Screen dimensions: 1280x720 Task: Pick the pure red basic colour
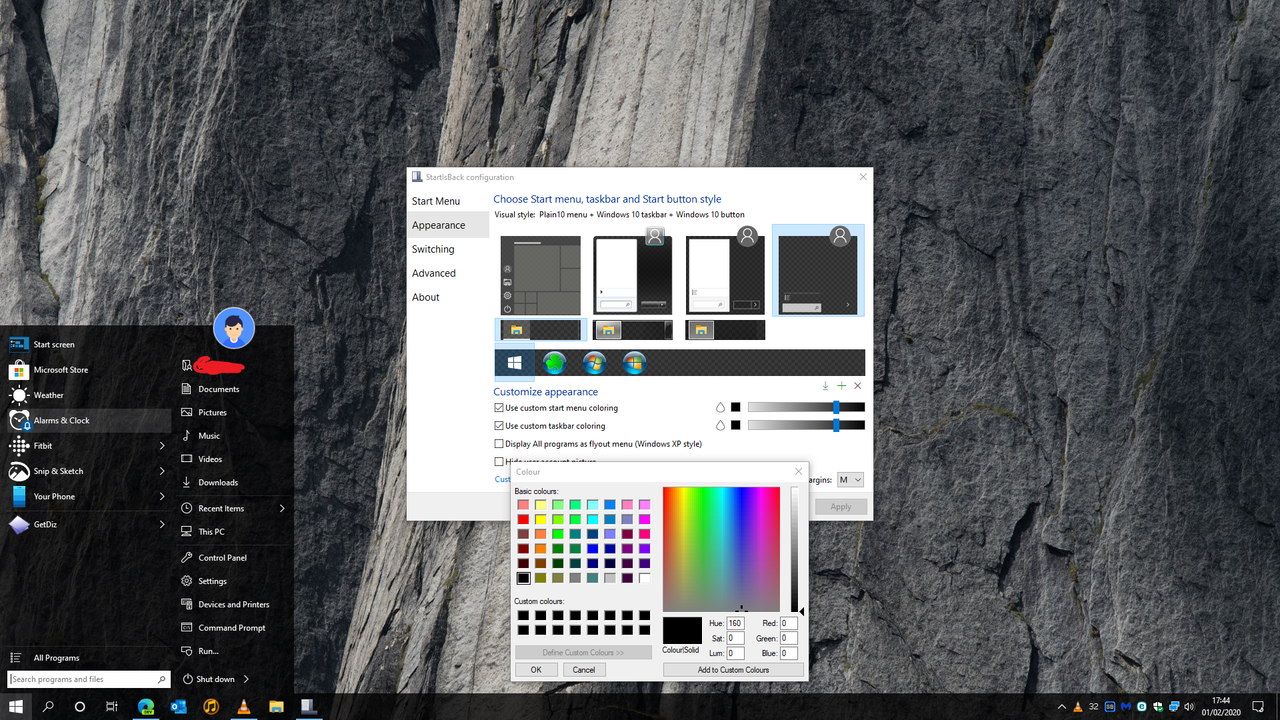523,519
